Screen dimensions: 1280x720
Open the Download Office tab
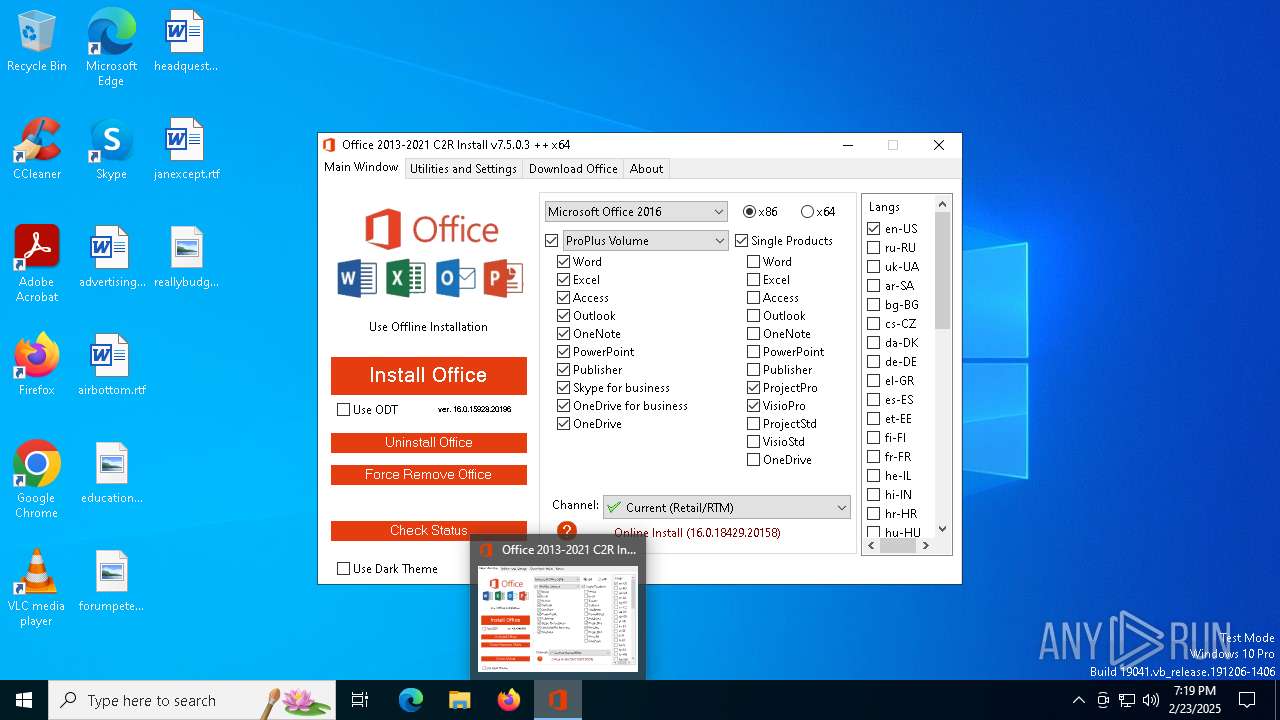coord(573,169)
